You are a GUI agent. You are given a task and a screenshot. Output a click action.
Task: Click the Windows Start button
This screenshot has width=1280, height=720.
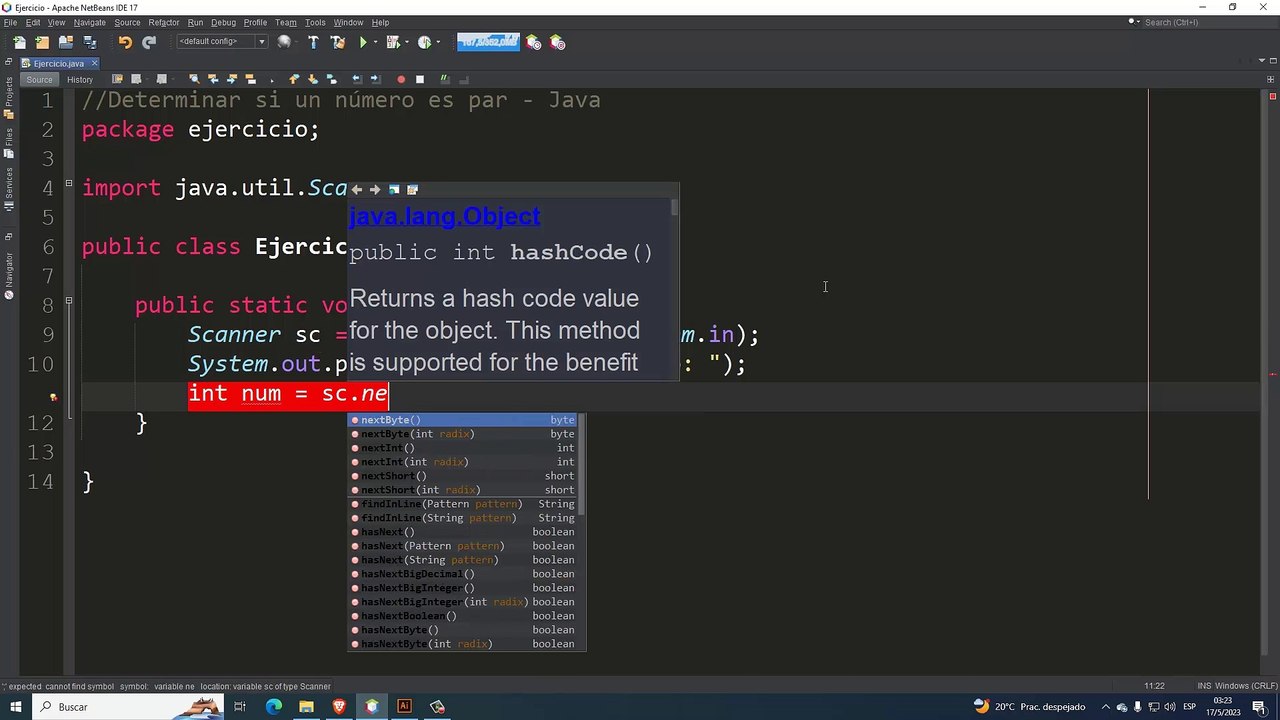(16, 707)
